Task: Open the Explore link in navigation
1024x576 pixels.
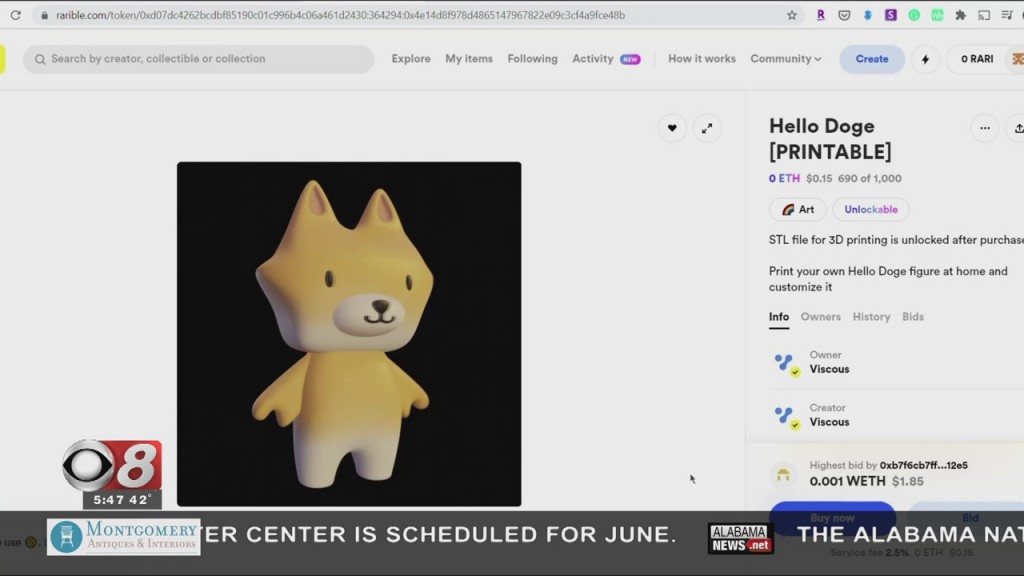Action: coord(411,59)
